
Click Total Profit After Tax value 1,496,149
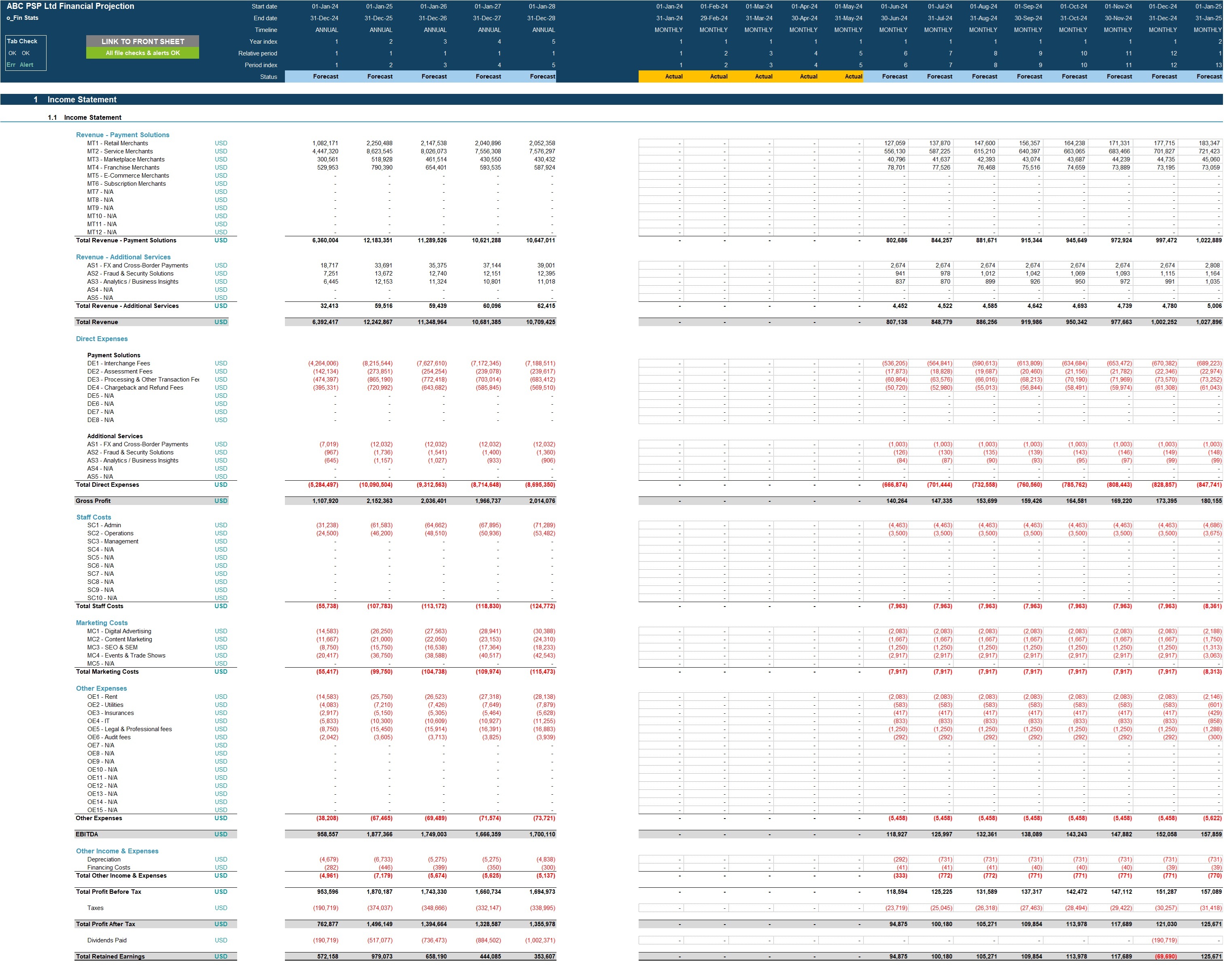coord(380,924)
